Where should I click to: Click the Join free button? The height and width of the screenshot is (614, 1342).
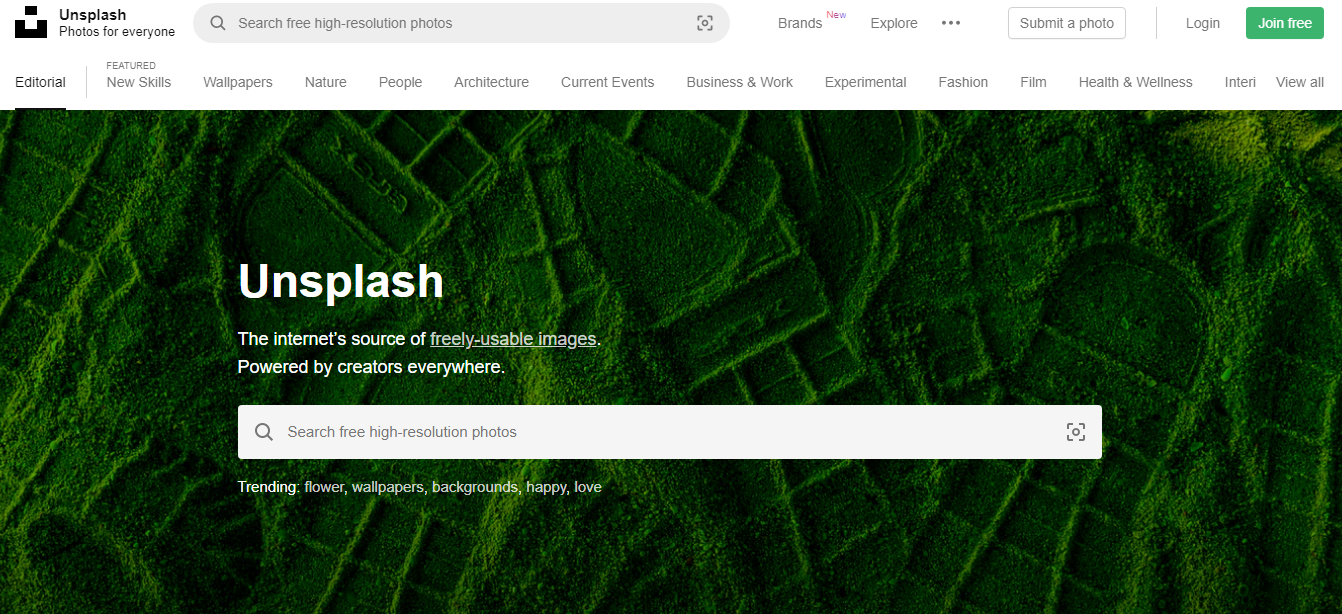coord(1285,23)
